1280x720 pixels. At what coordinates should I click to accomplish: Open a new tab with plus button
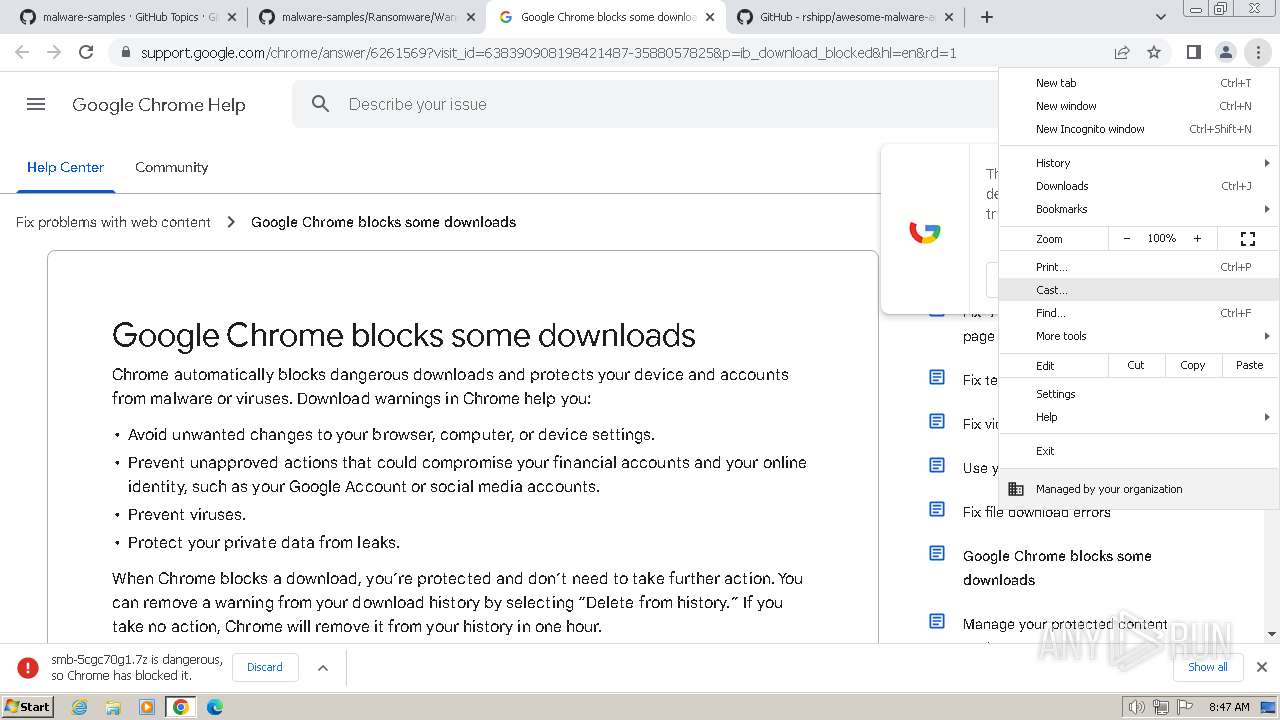click(x=987, y=17)
